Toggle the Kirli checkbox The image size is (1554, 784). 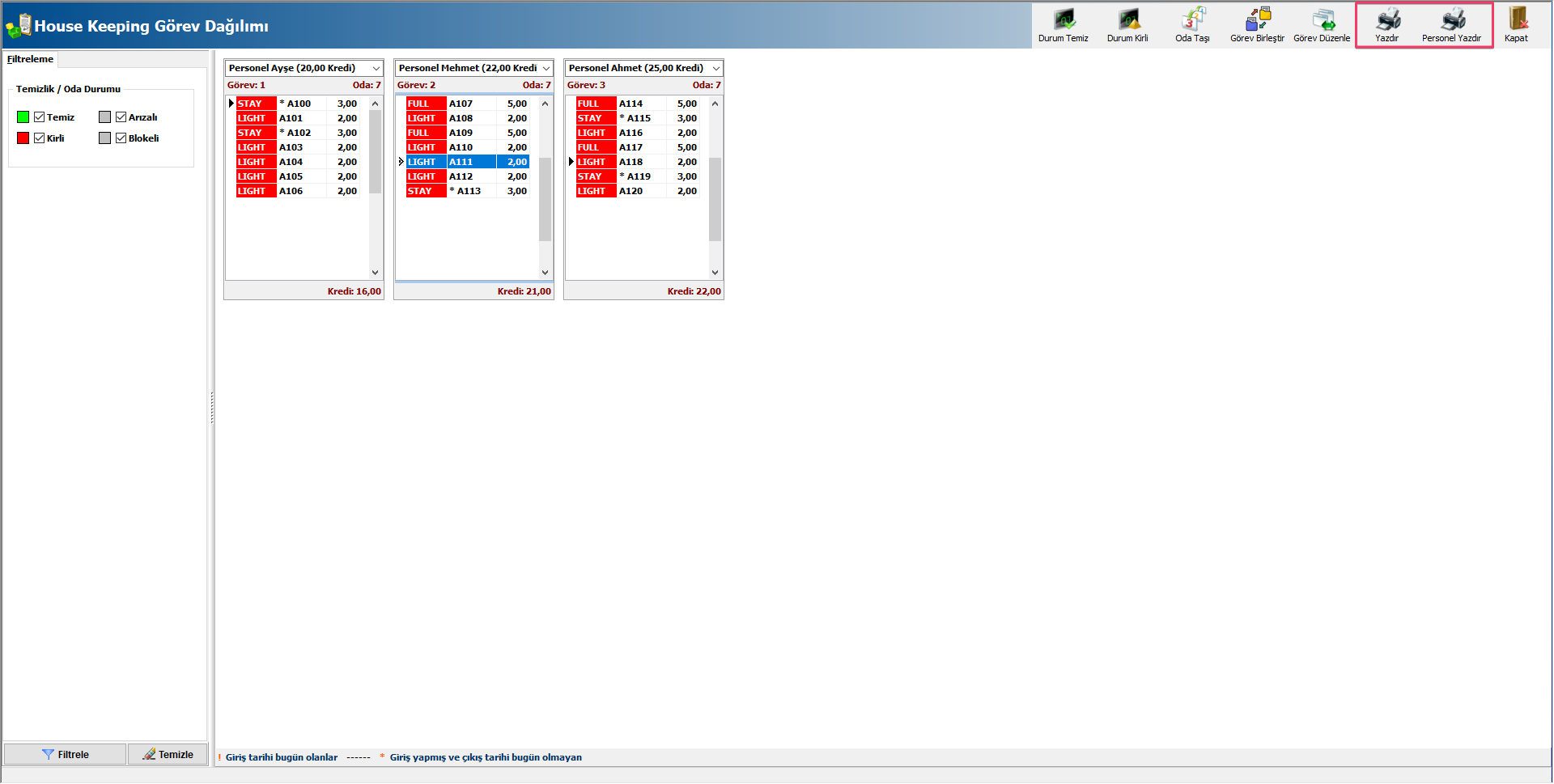click(x=40, y=138)
